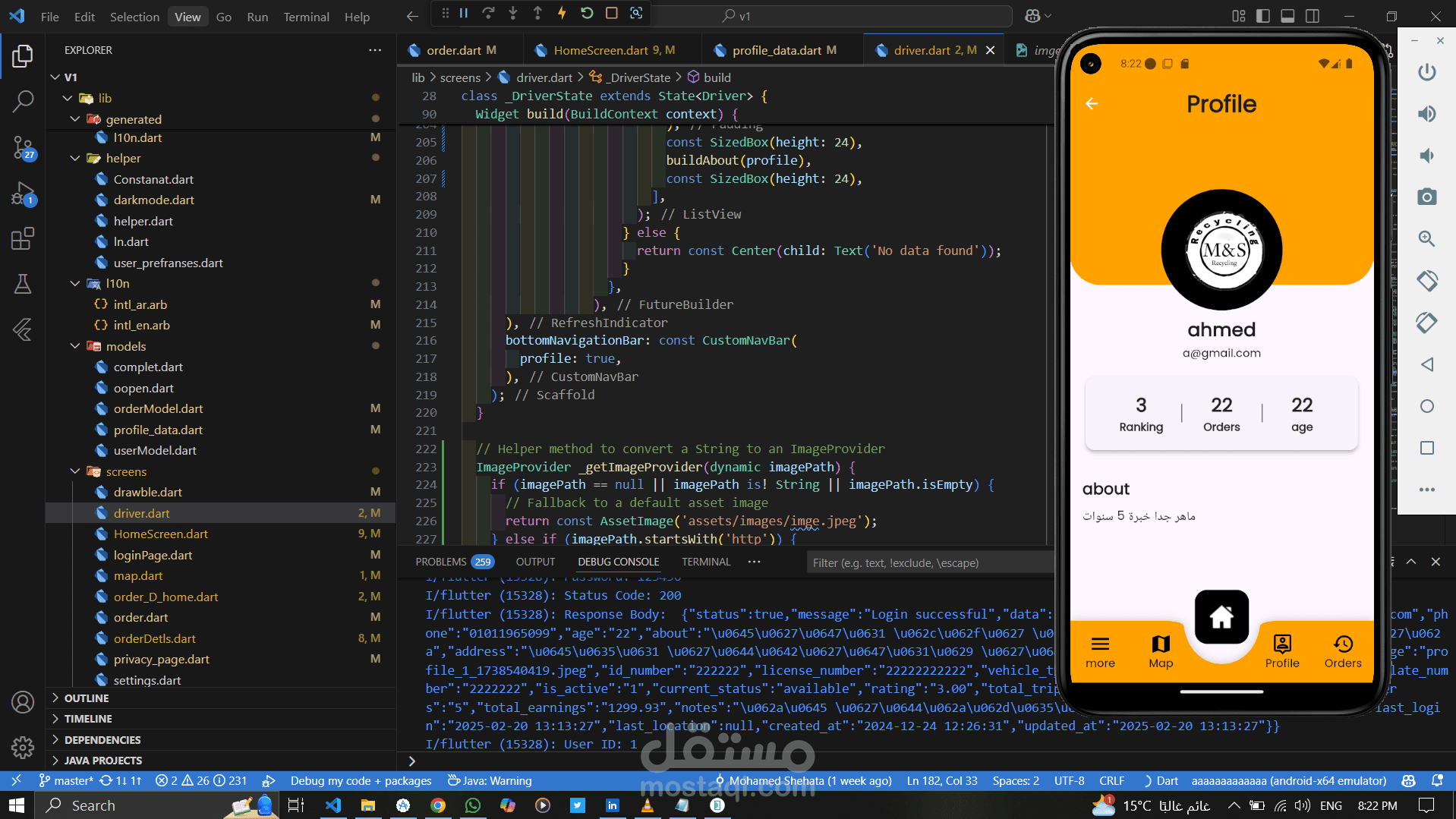The width and height of the screenshot is (1456, 819).
Task: Open the Terminal menu
Action: click(306, 17)
